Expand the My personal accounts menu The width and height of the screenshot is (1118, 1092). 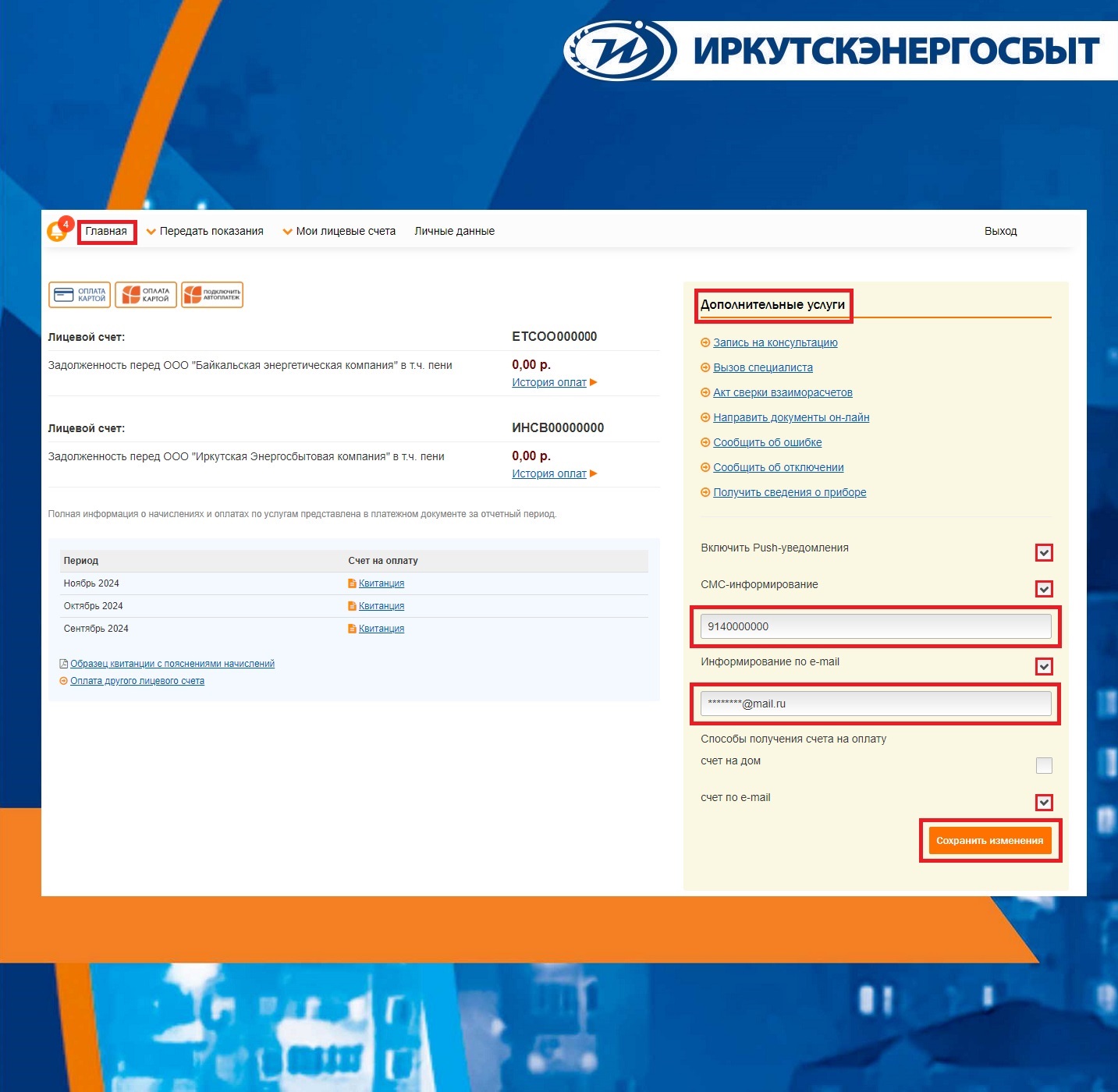(x=339, y=231)
